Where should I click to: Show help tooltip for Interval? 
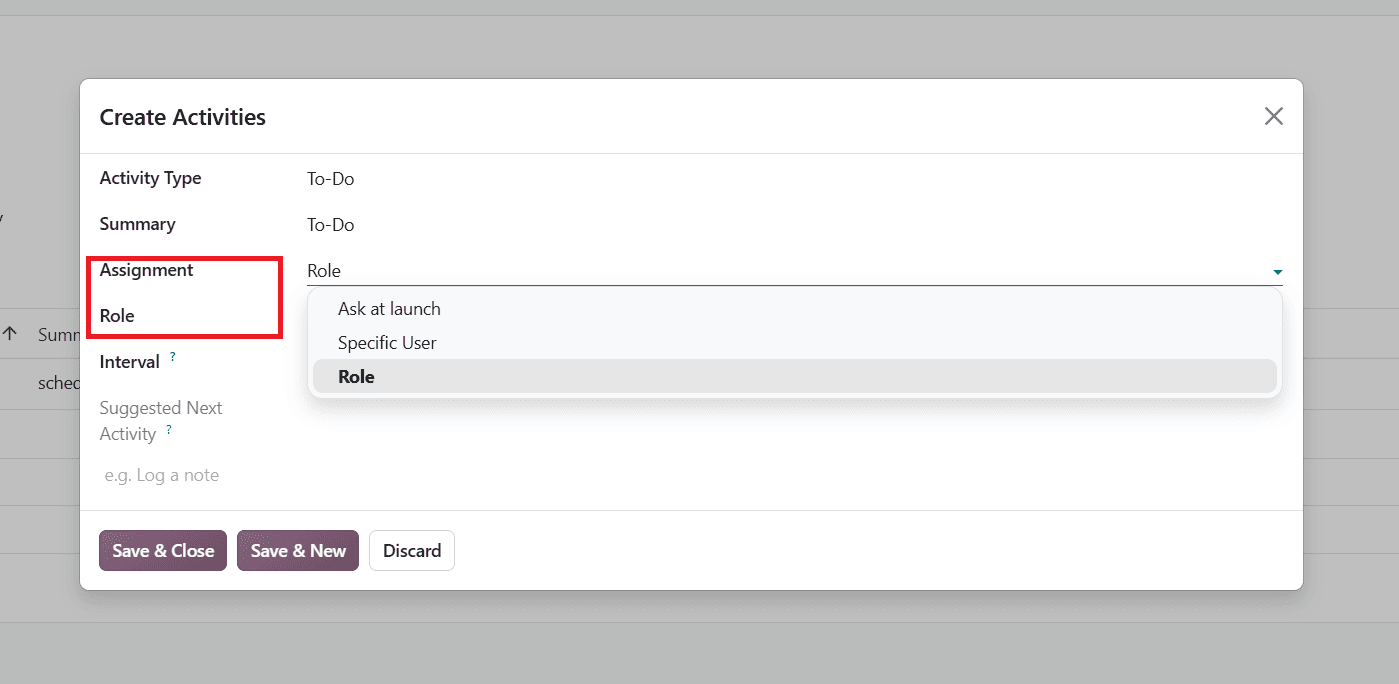[x=173, y=356]
